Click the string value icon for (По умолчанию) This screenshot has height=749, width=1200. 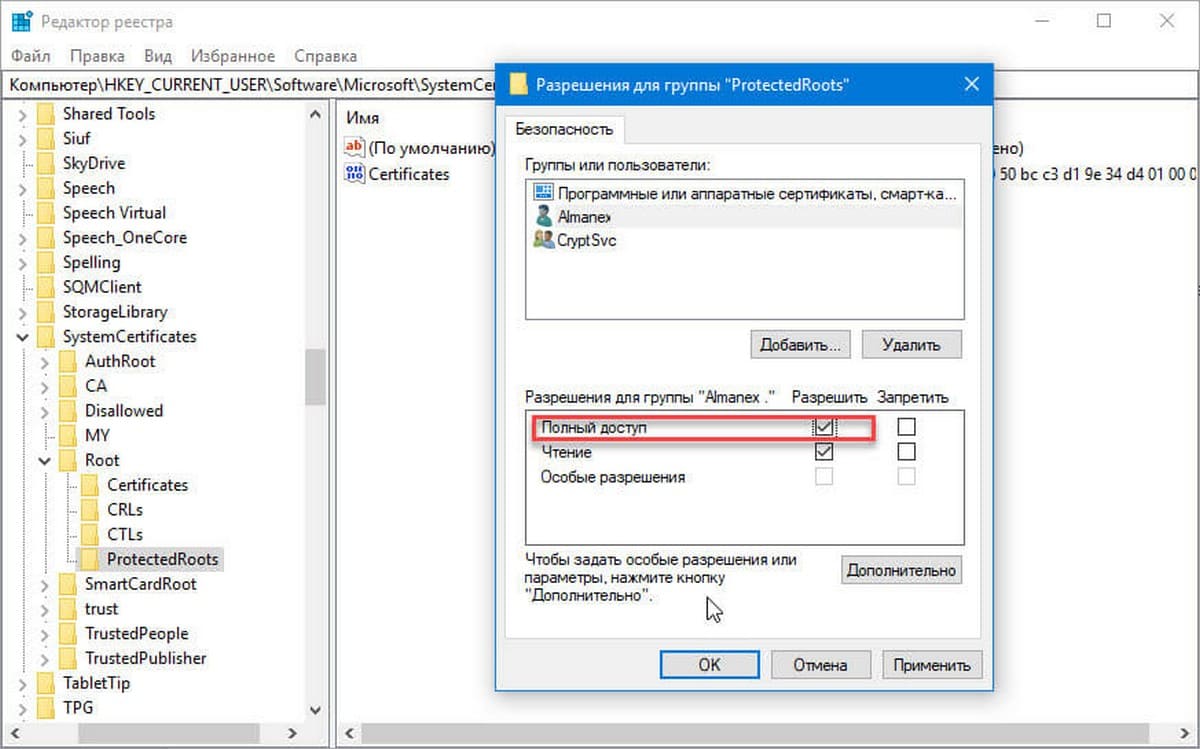354,148
